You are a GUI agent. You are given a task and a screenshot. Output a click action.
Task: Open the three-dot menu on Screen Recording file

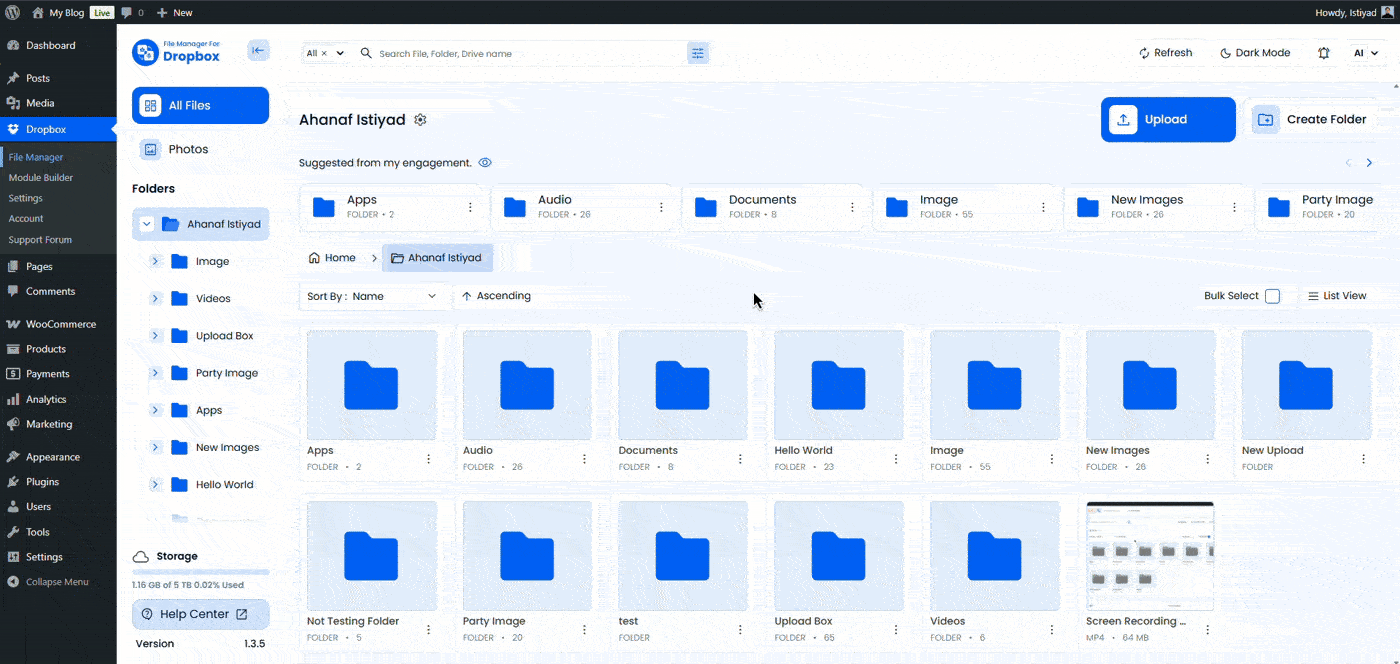[x=1209, y=629]
